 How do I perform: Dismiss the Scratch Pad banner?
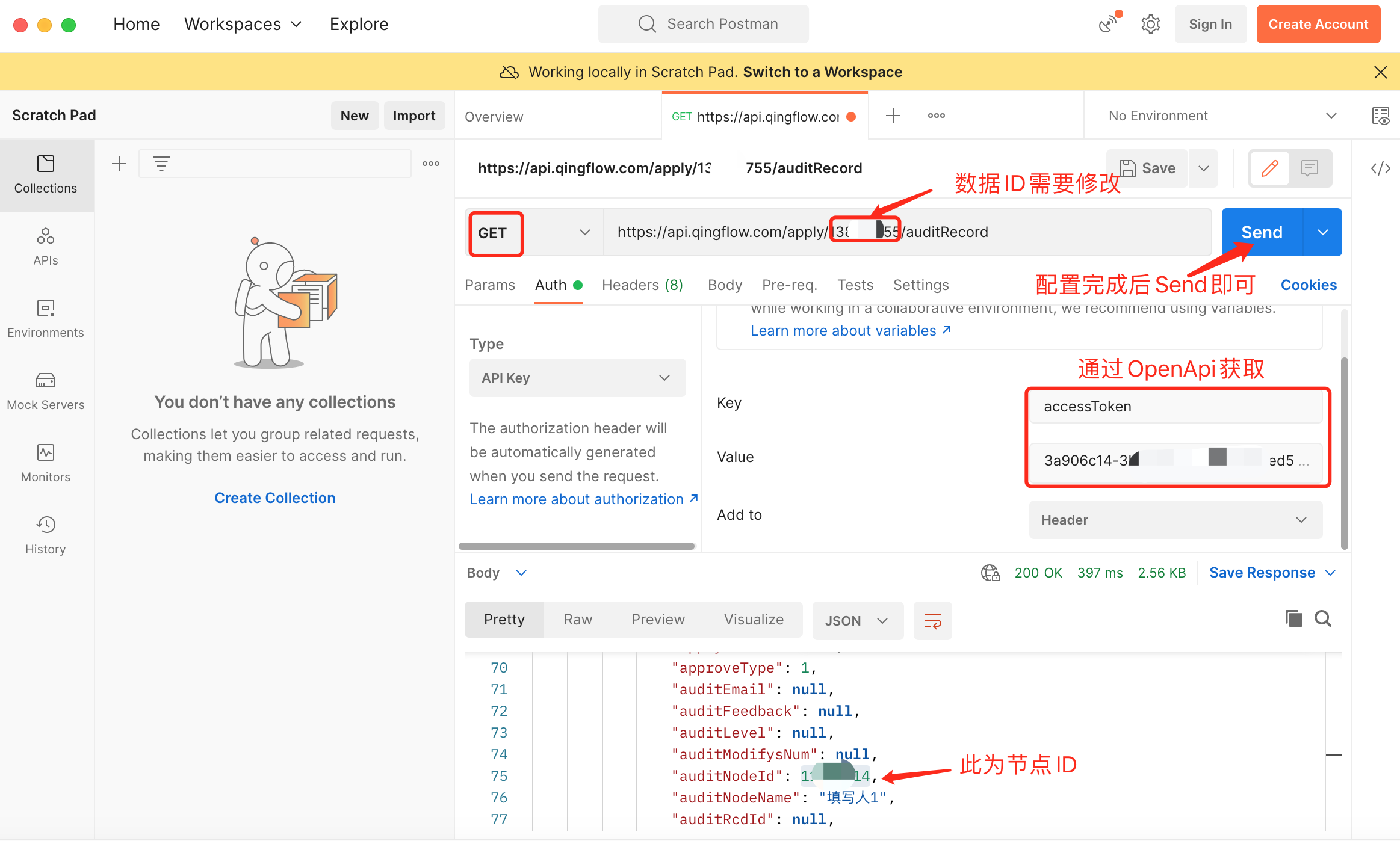(x=1381, y=72)
